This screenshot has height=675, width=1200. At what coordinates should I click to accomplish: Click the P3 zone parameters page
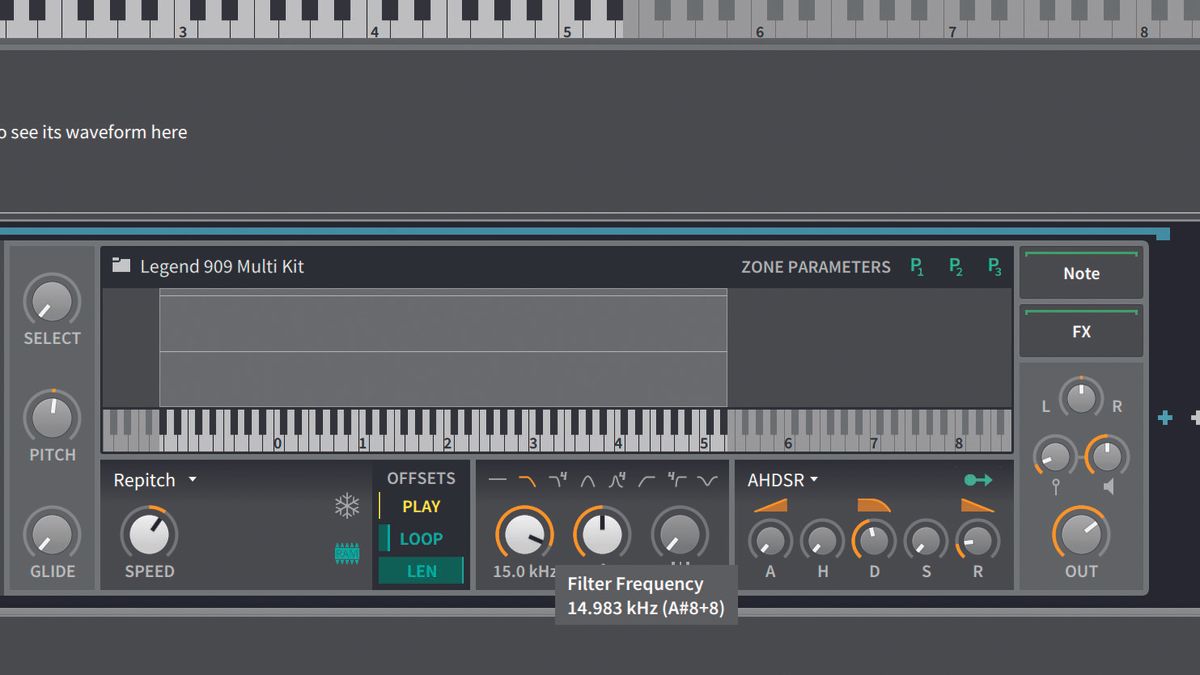click(993, 266)
